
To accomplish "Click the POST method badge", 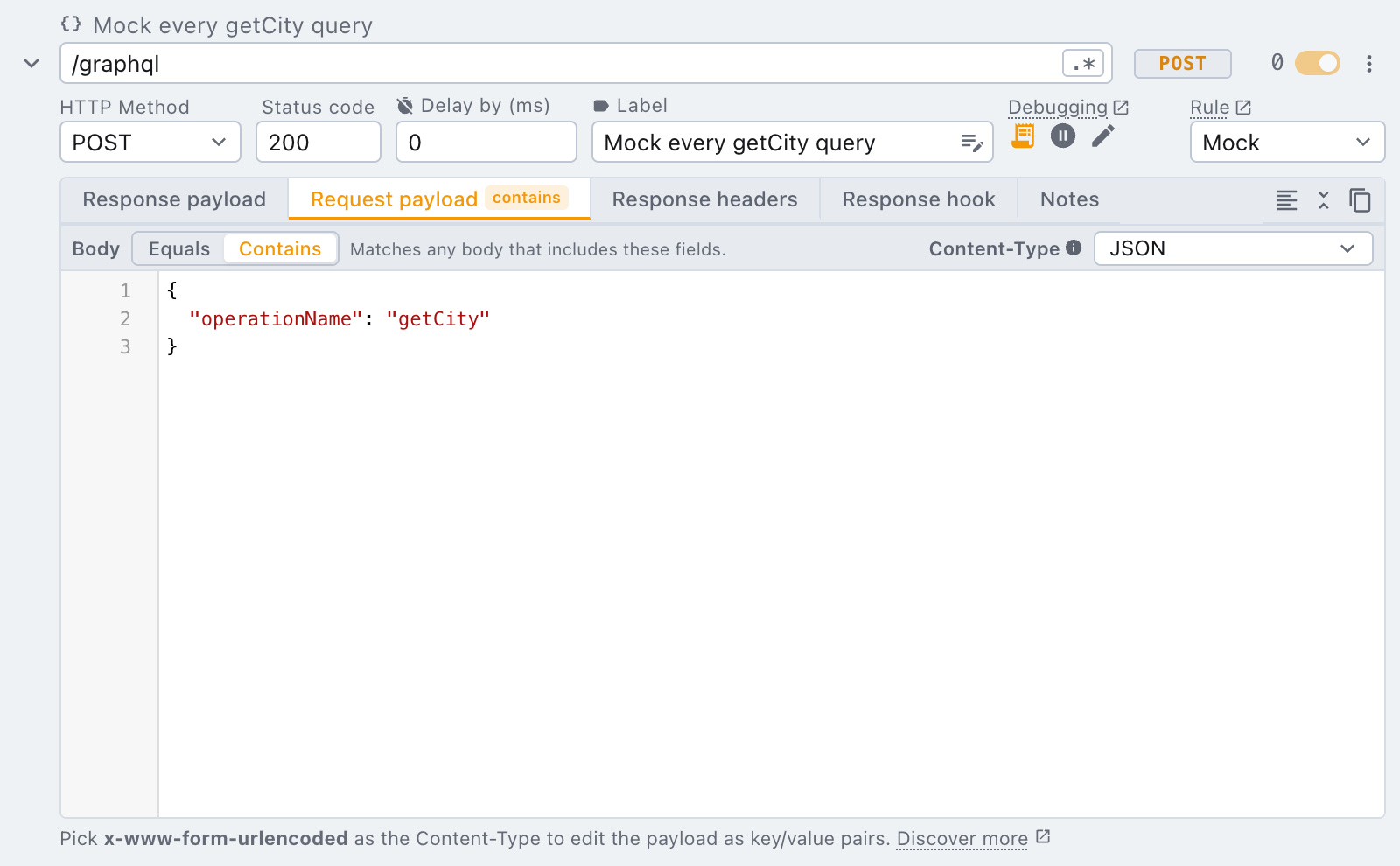I will click(1183, 64).
